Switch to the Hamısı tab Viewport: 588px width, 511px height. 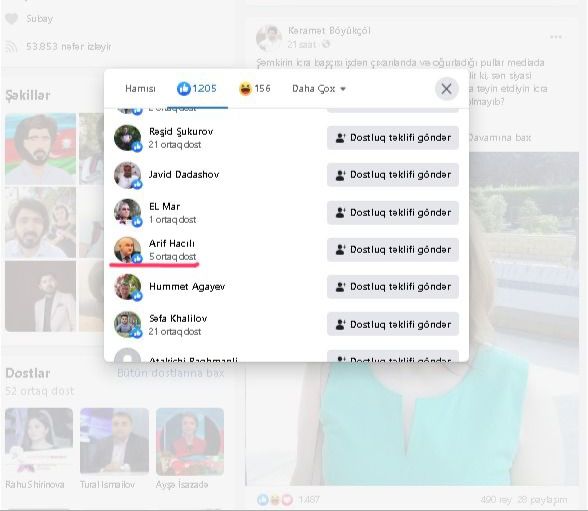[x=140, y=88]
